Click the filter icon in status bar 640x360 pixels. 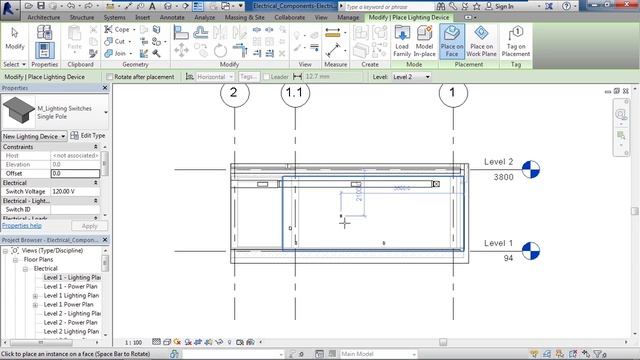click(x=599, y=354)
